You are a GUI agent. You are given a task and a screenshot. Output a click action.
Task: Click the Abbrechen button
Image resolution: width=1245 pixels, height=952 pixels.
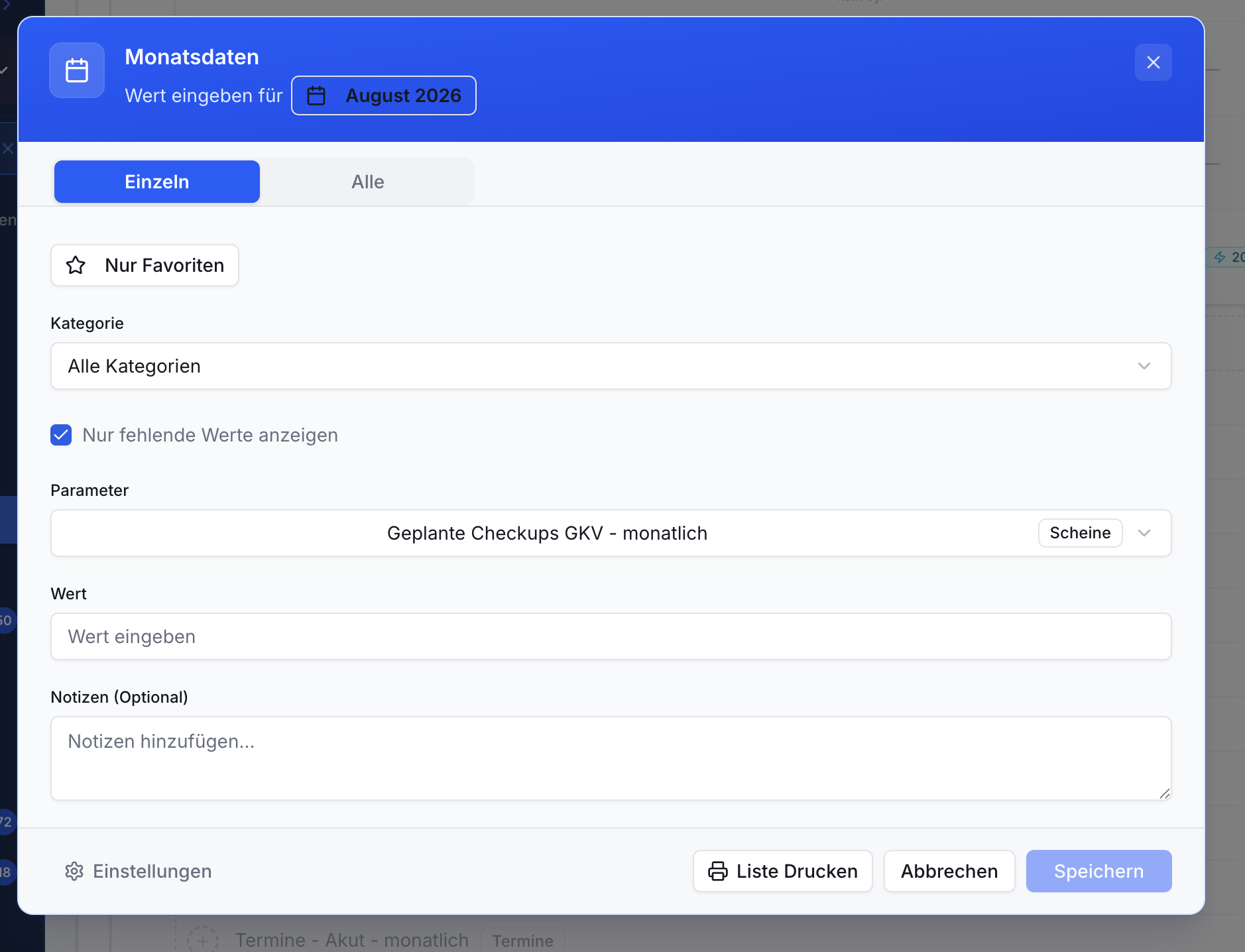coord(949,871)
